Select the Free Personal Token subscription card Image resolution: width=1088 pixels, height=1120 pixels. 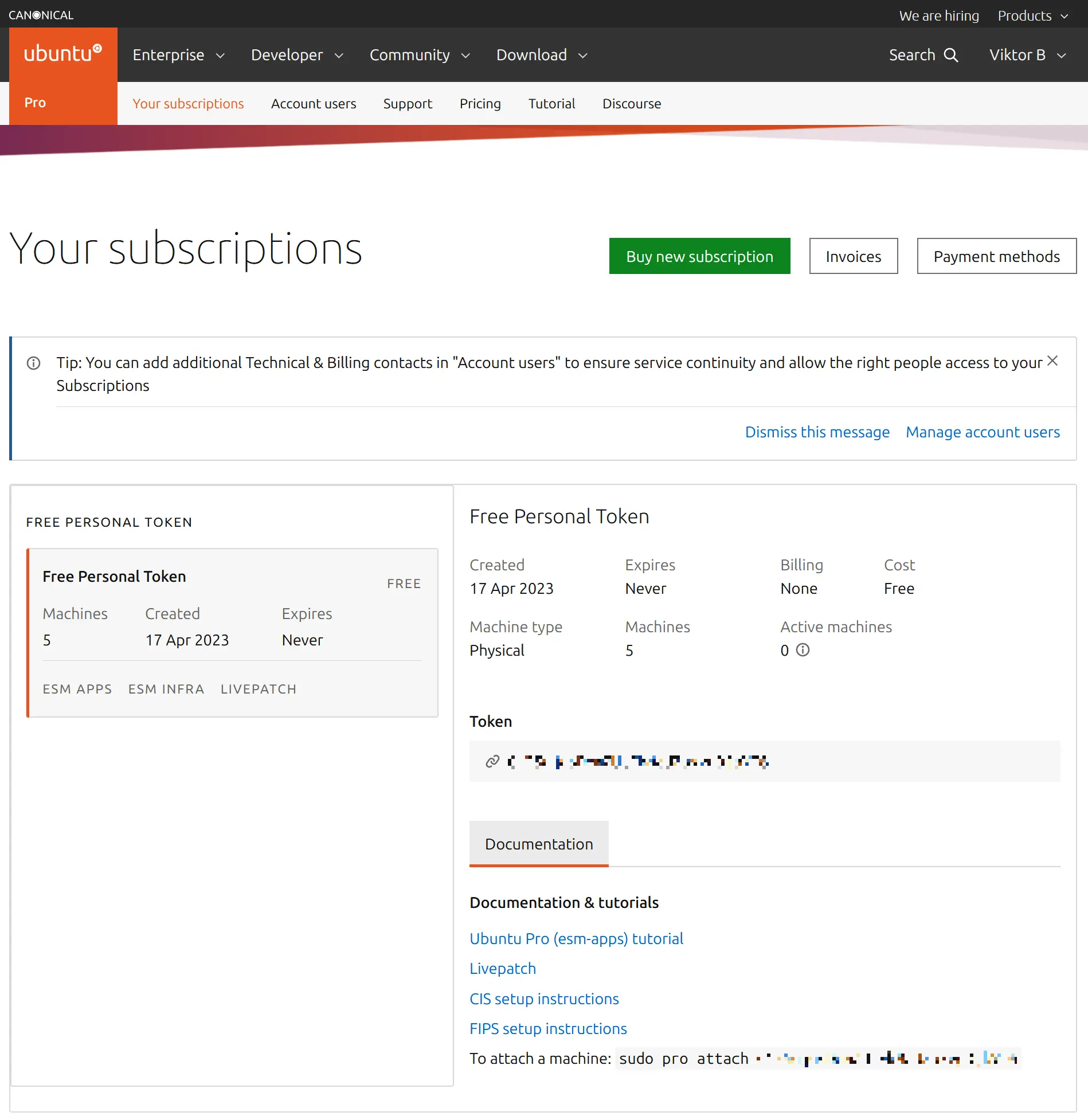232,632
